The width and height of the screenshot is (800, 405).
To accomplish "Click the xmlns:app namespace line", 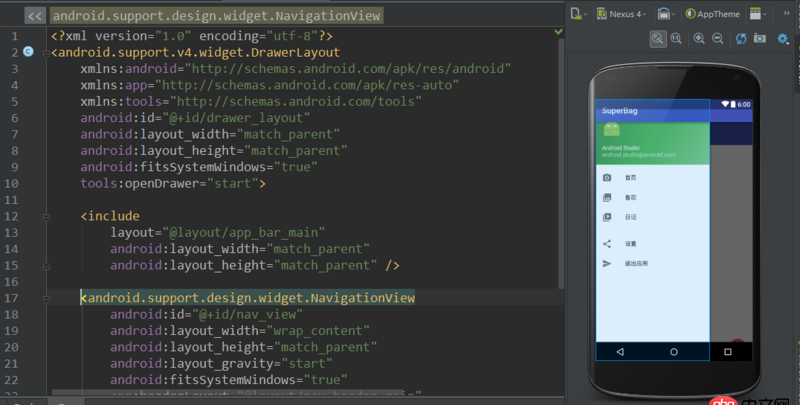I will [269, 85].
